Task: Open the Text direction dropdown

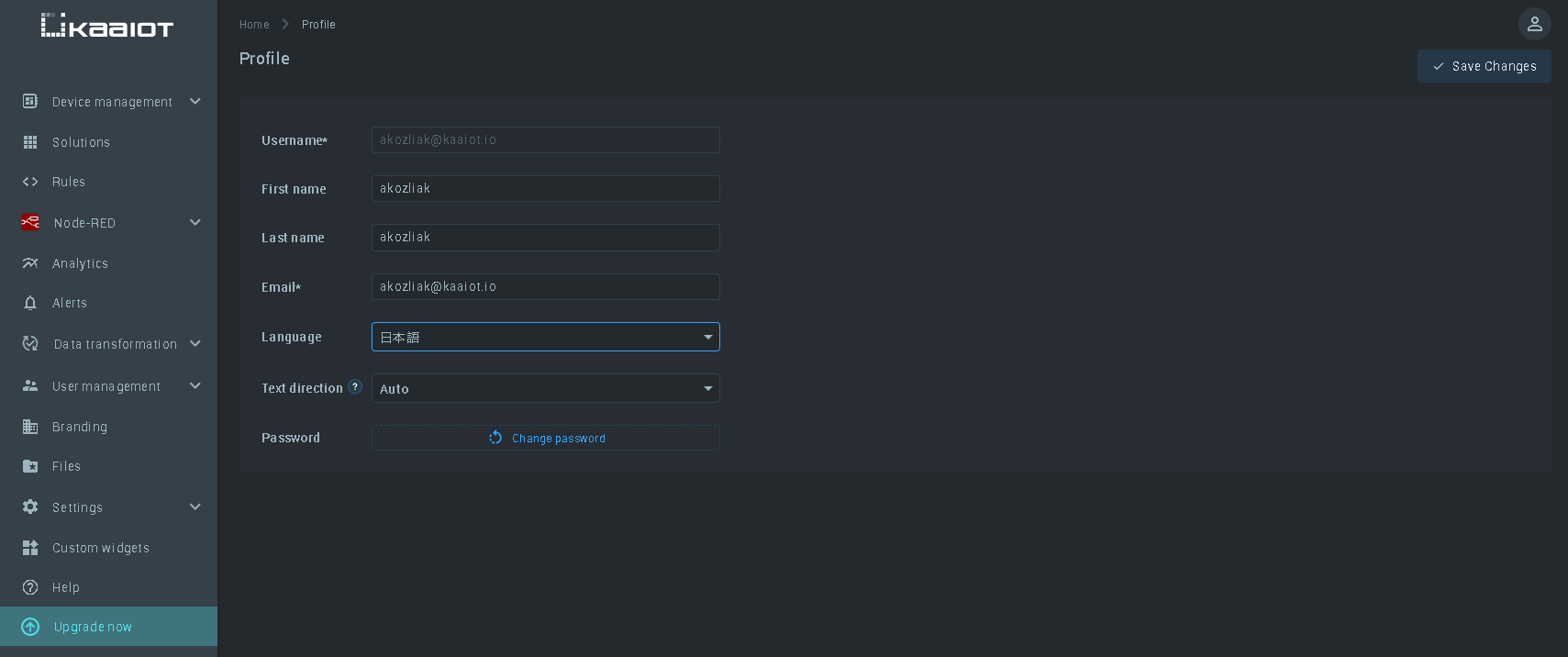Action: [x=545, y=388]
